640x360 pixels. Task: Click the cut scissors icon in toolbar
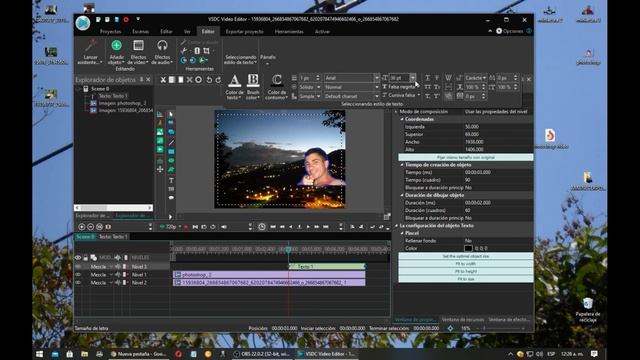(162, 80)
